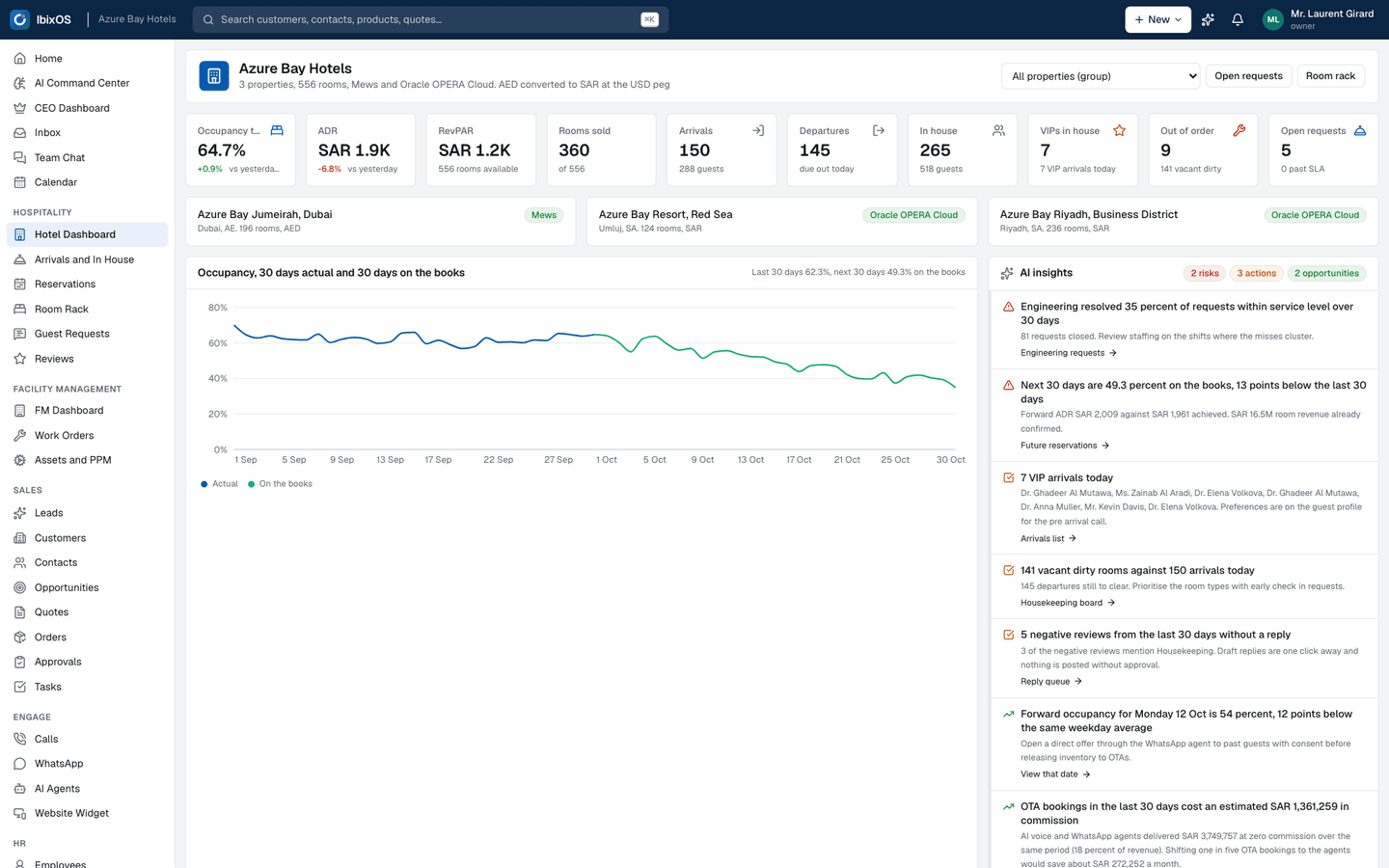Click the Leads sparkle icon
The width and height of the screenshot is (1389, 868).
click(x=20, y=513)
